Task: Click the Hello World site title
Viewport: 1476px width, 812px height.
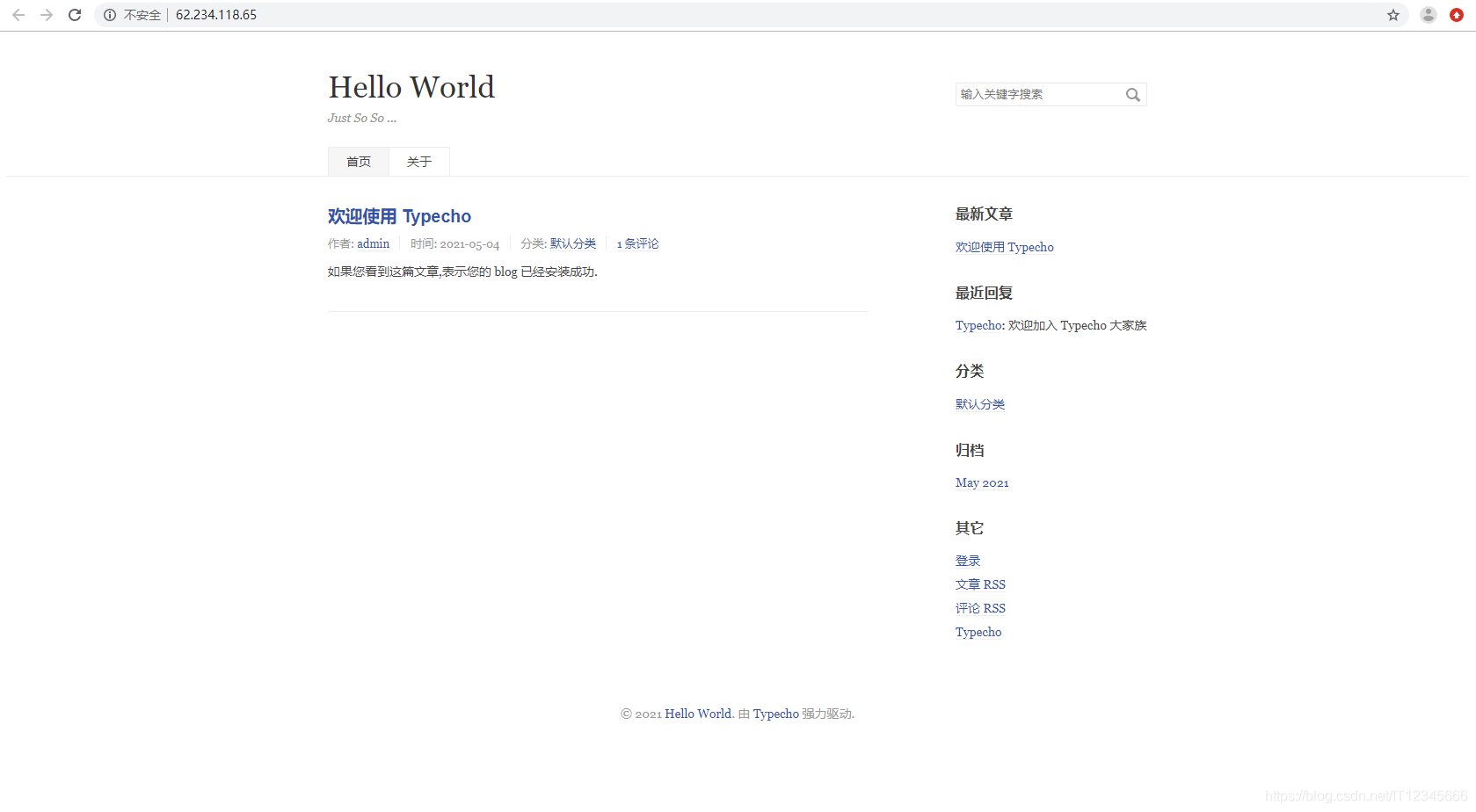Action: 411,87
